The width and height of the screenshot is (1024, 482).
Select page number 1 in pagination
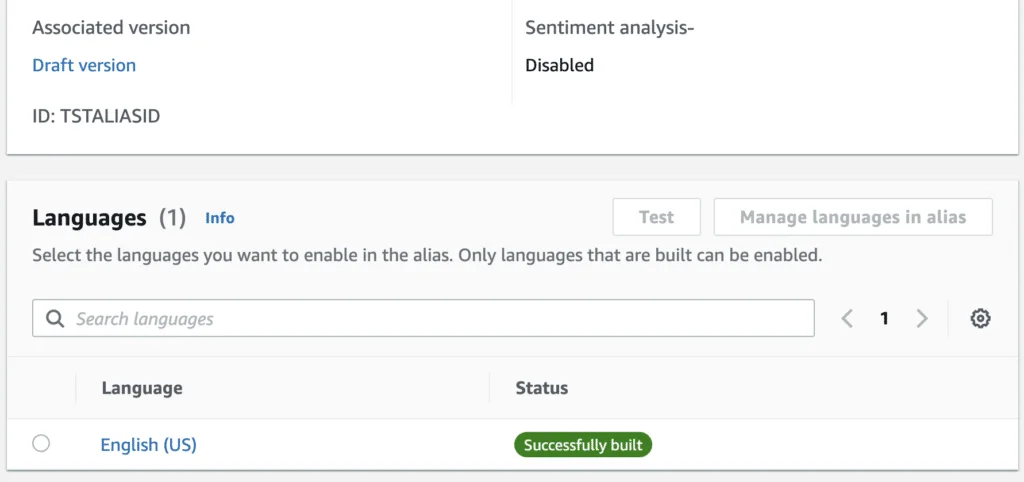884,318
